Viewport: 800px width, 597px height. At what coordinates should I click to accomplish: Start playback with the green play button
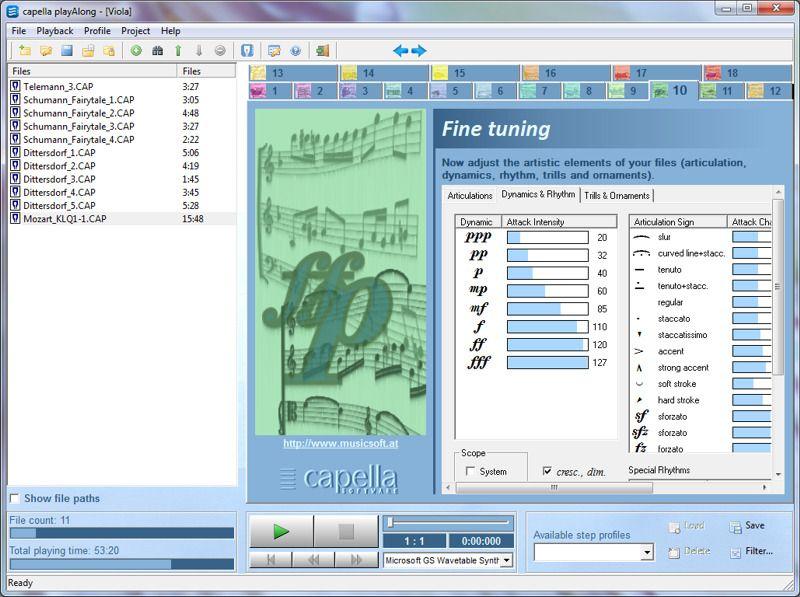(x=281, y=532)
